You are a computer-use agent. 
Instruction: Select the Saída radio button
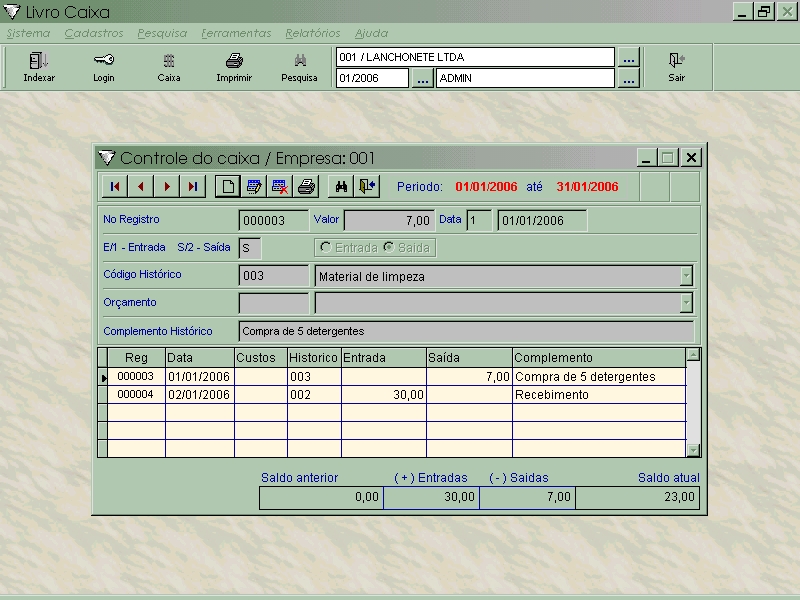389,247
